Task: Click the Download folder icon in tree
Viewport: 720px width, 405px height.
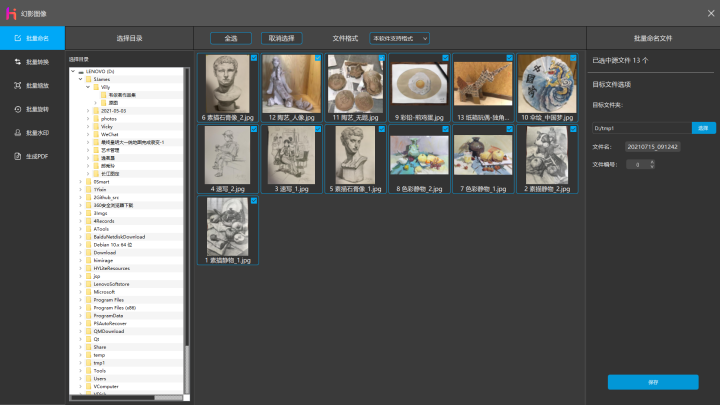Action: tap(87, 253)
